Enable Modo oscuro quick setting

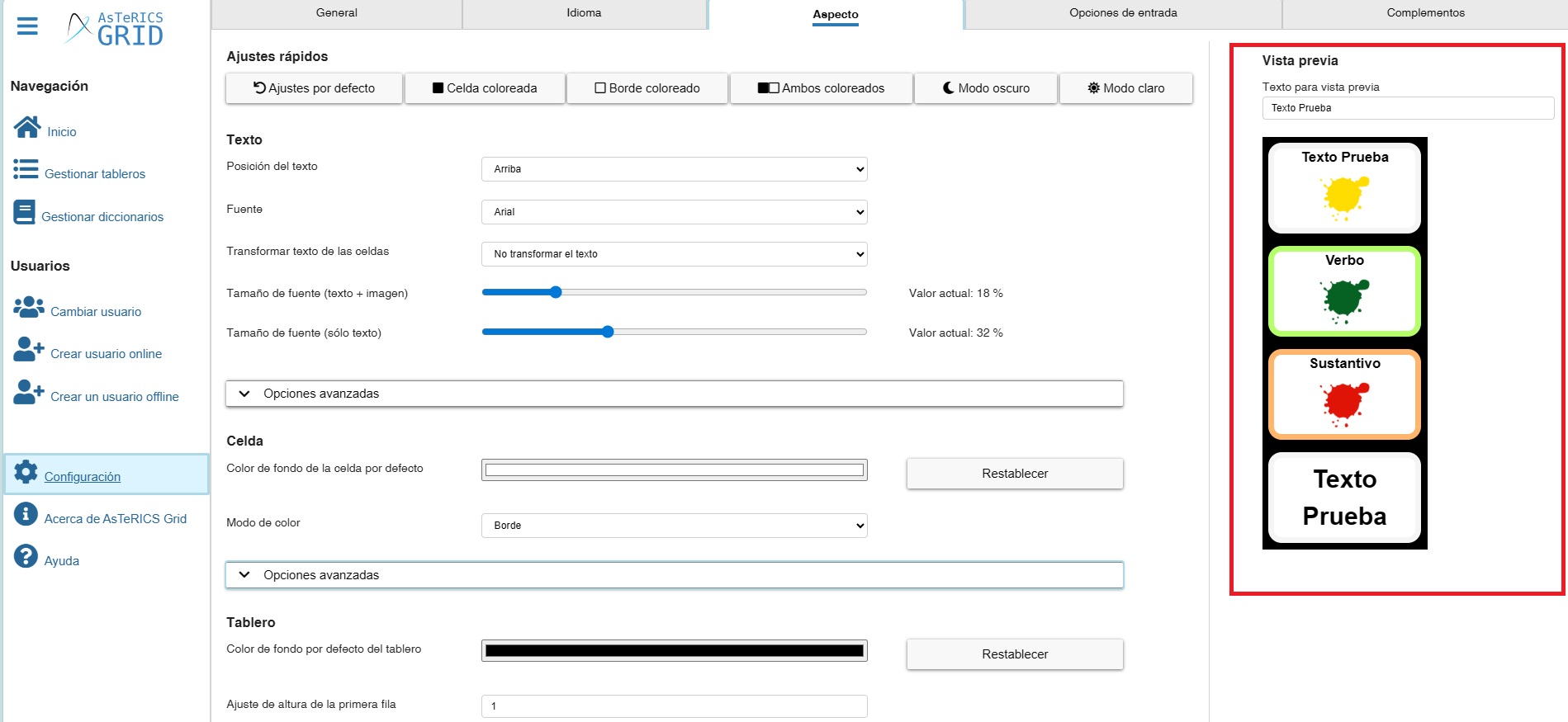tap(986, 88)
